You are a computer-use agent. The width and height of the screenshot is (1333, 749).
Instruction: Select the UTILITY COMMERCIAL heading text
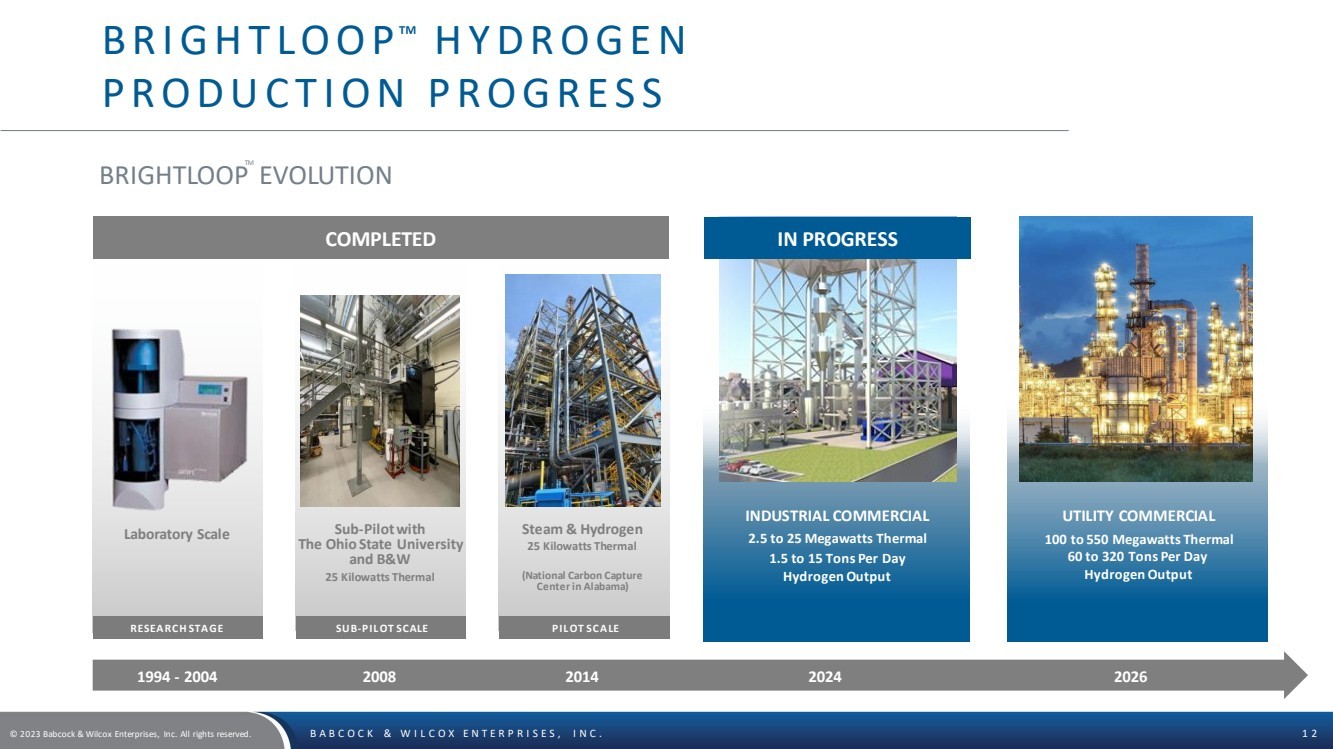click(1138, 516)
